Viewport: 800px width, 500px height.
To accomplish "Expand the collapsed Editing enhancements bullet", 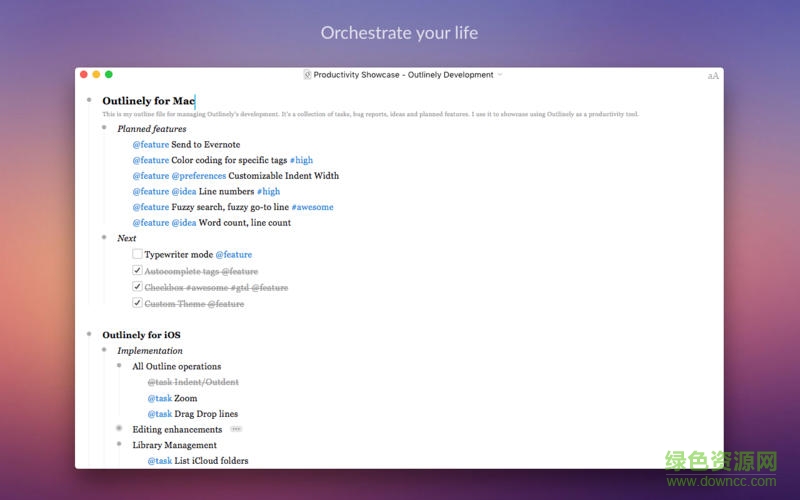I will pos(119,429).
